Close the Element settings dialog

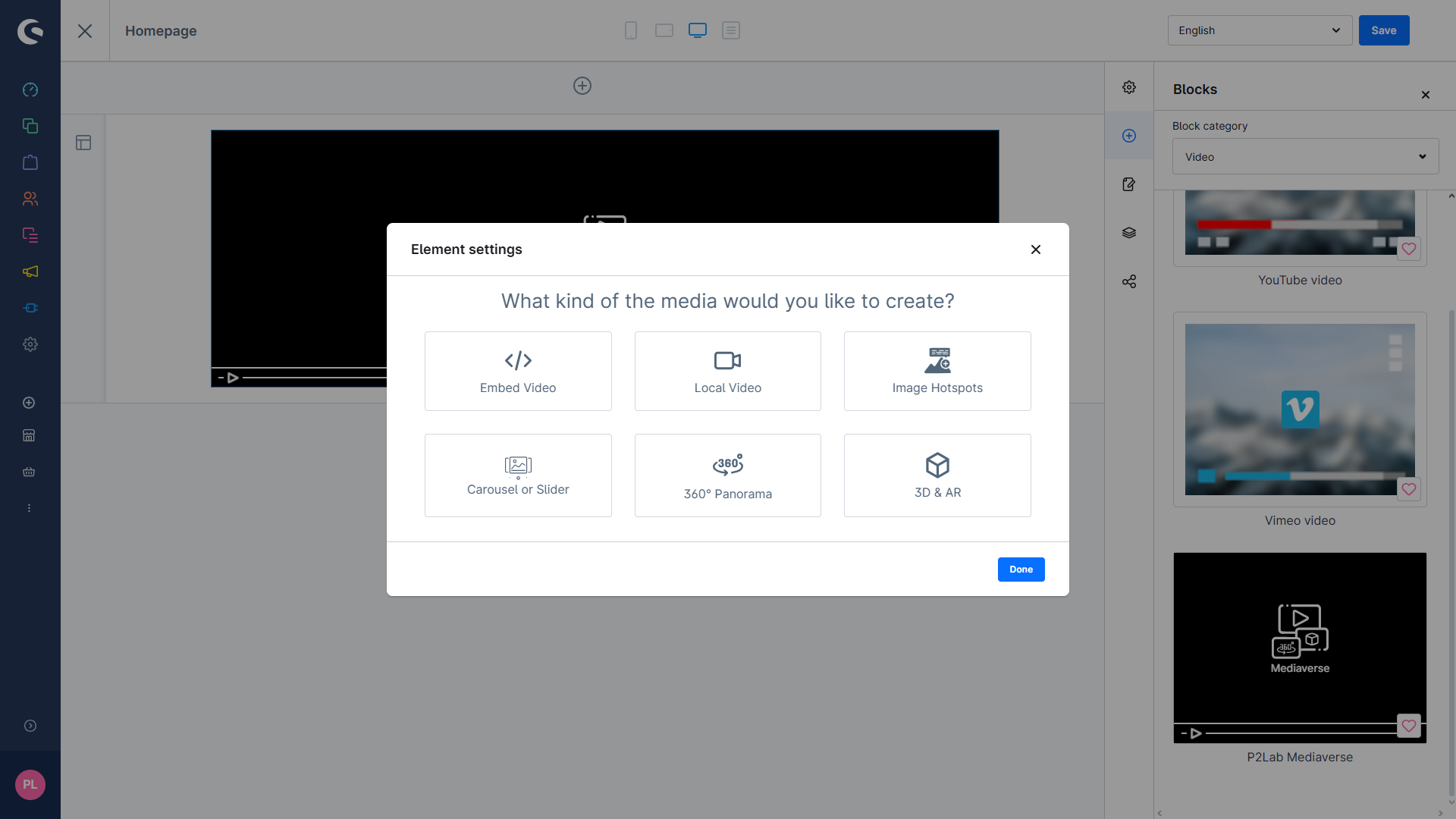(x=1036, y=249)
